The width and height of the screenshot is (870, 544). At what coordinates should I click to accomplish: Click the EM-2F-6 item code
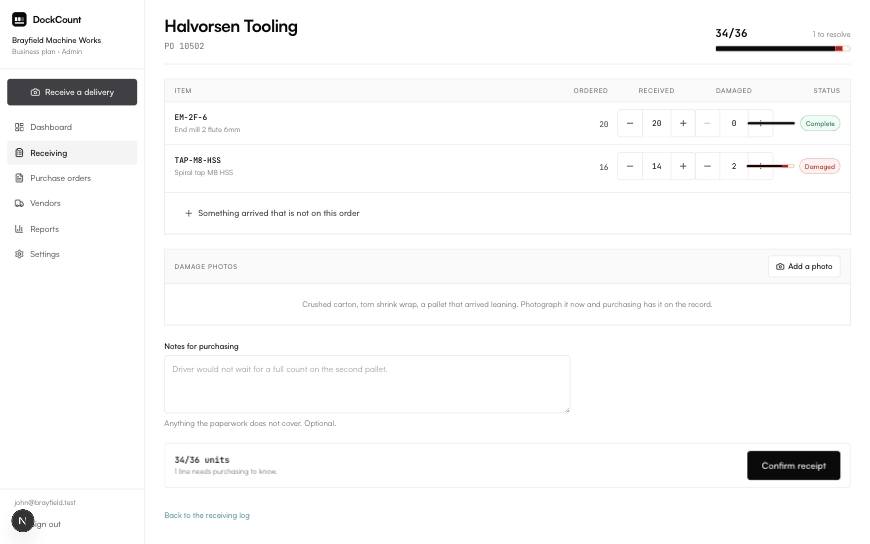pos(191,117)
